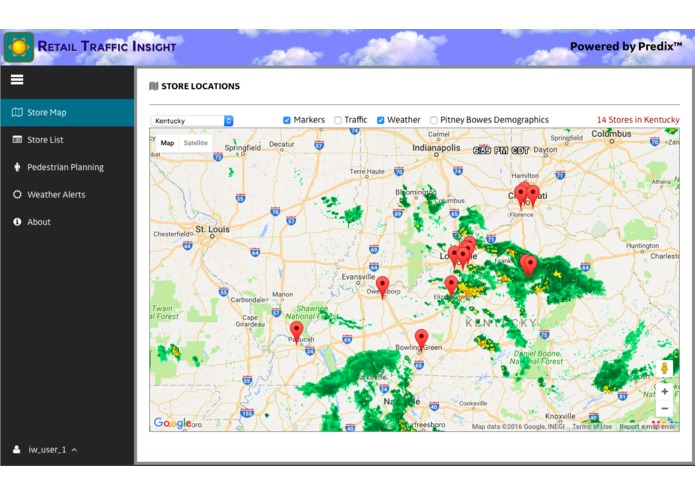Click the Indianapolis city label on map
The height and width of the screenshot is (494, 695).
(436, 148)
